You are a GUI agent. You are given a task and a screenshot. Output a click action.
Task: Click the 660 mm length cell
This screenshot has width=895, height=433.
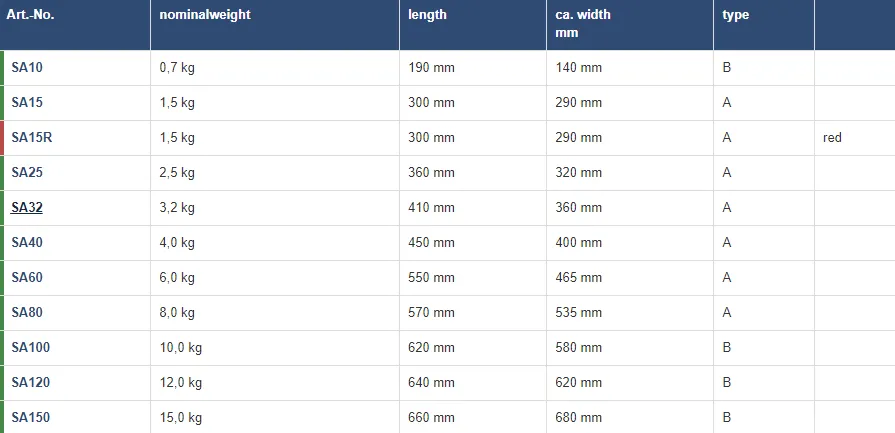tap(432, 418)
